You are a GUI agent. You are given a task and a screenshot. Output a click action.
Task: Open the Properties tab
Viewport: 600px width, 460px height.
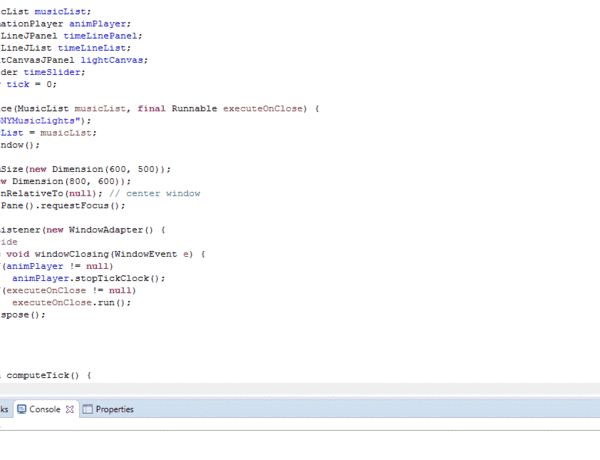114,409
